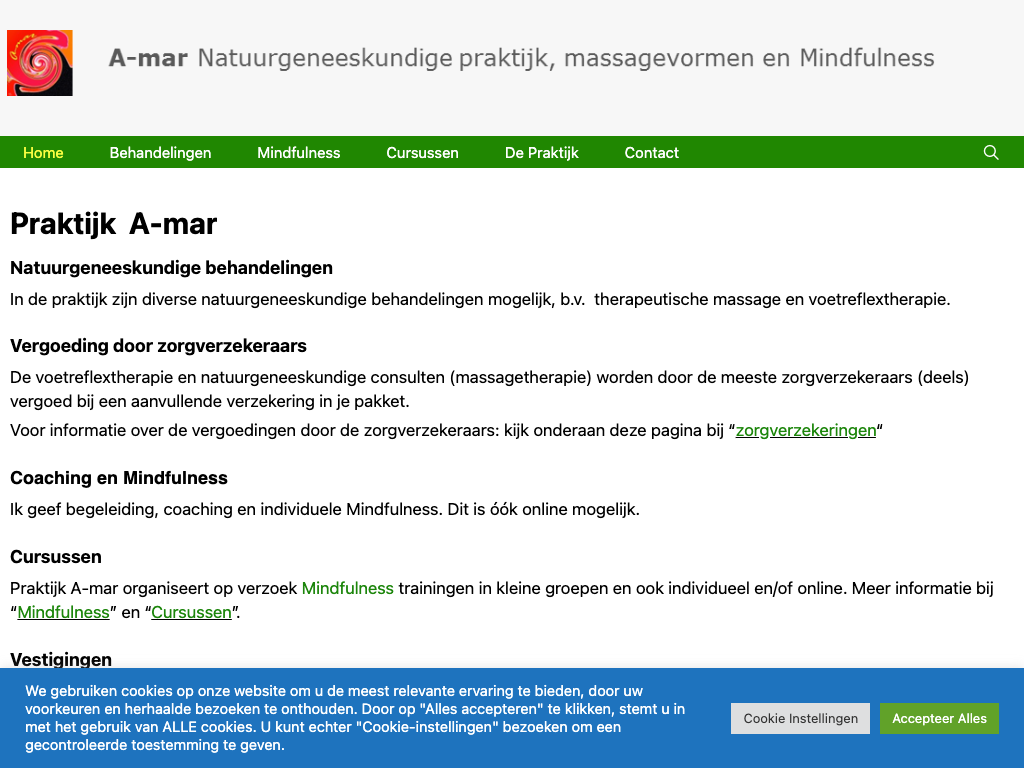
Task: Open Cookie Instellingen in the cookie banner
Action: [800, 718]
